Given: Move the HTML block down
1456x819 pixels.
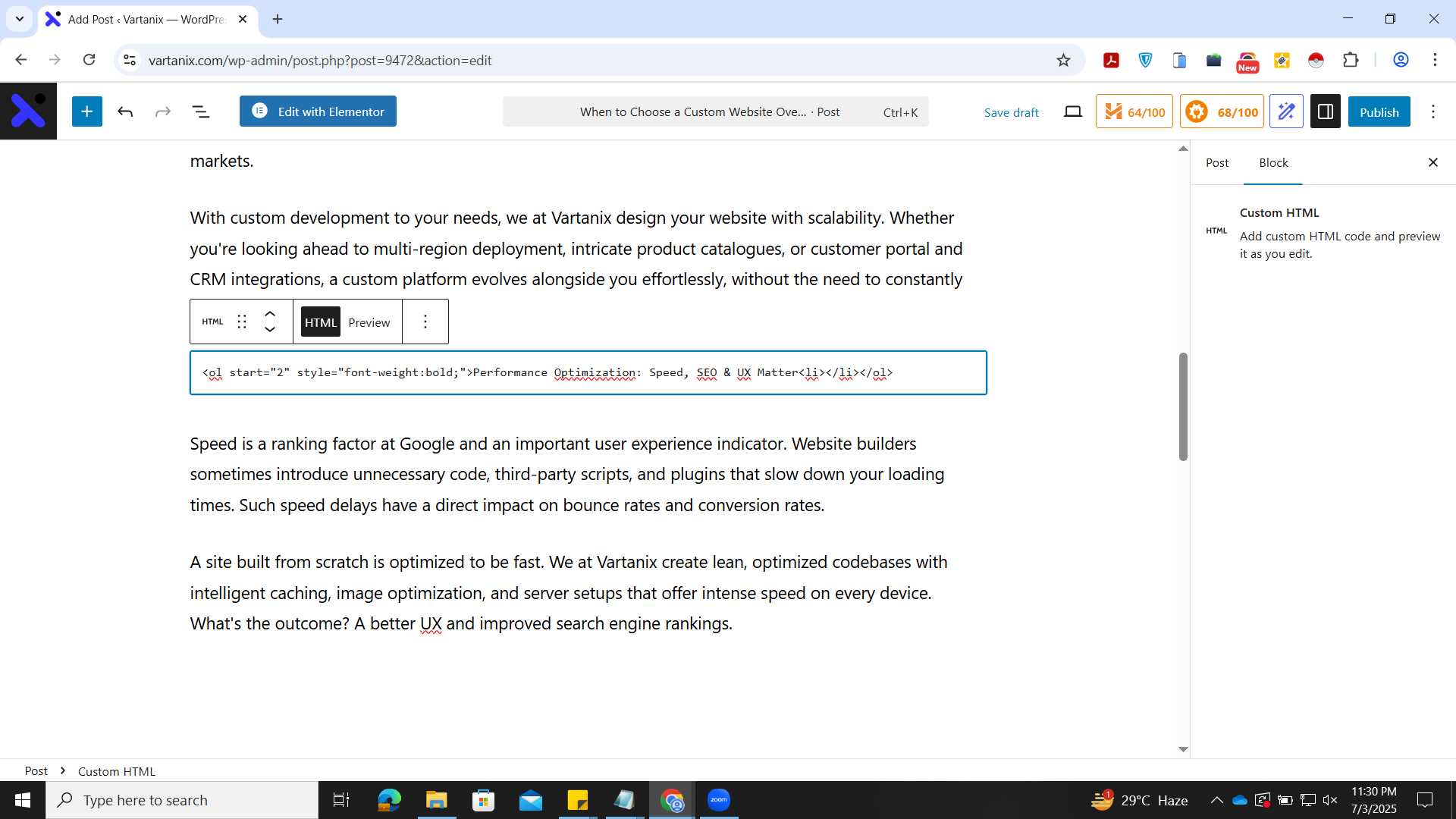Looking at the screenshot, I should pyautogui.click(x=270, y=330).
